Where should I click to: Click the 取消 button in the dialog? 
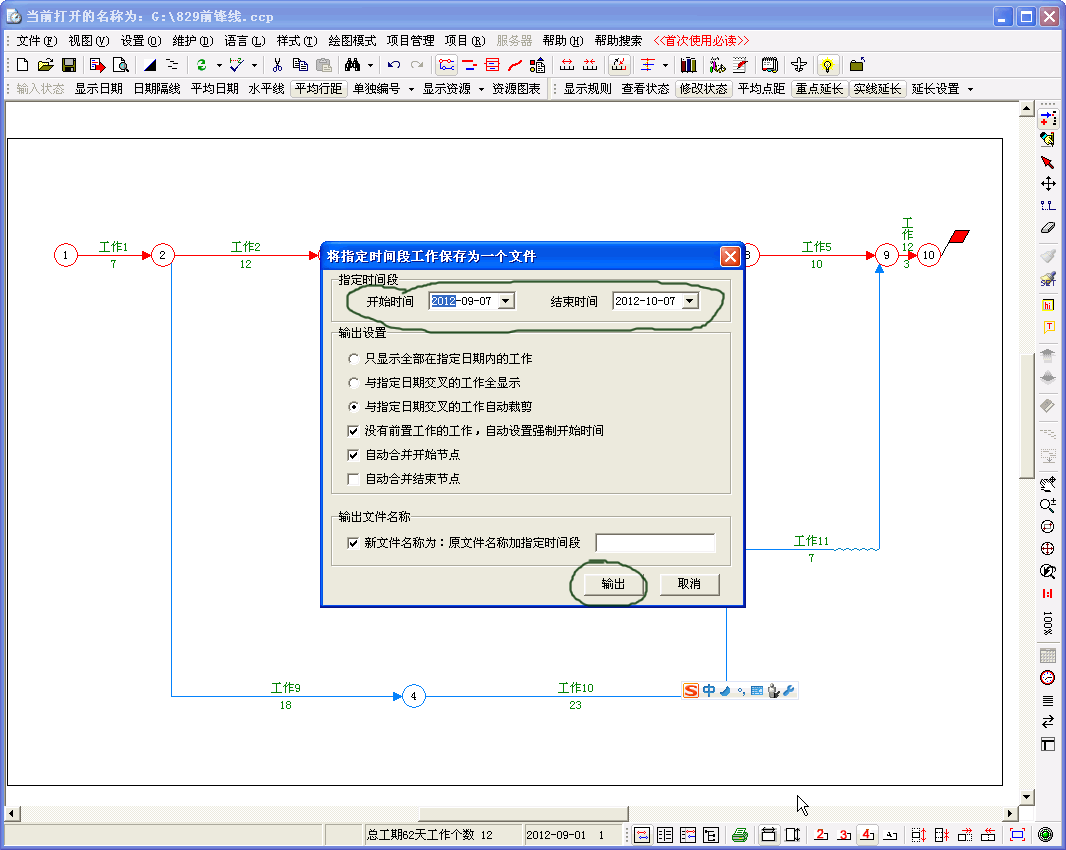tap(689, 584)
